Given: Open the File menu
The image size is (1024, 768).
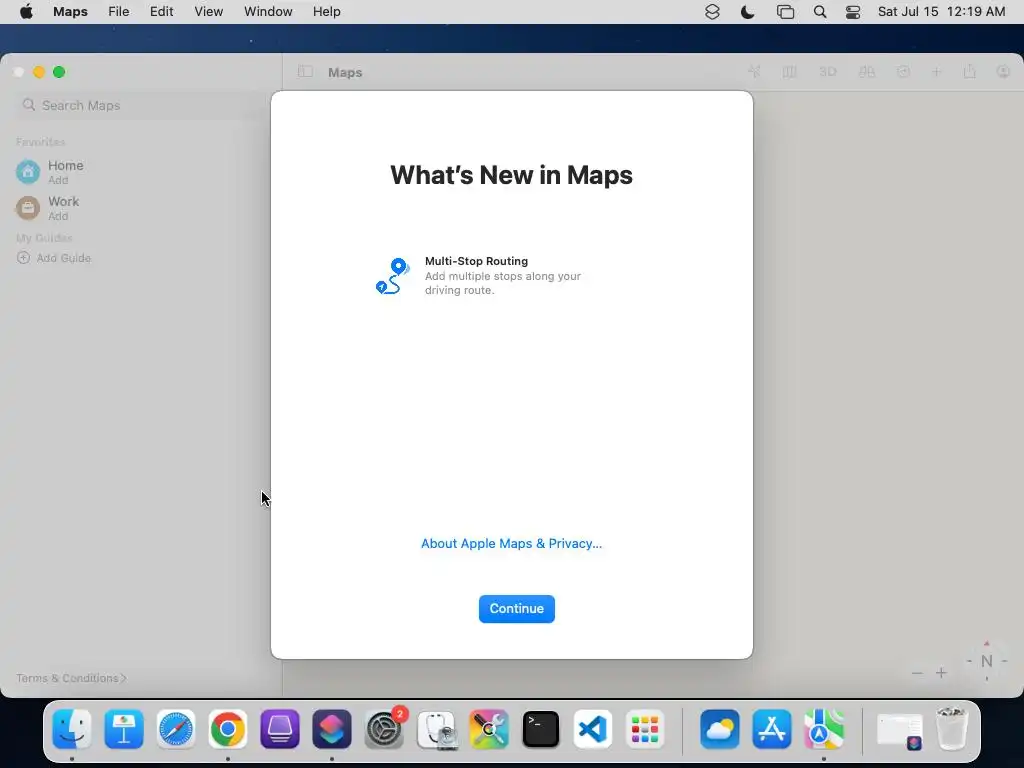Looking at the screenshot, I should click(x=119, y=12).
